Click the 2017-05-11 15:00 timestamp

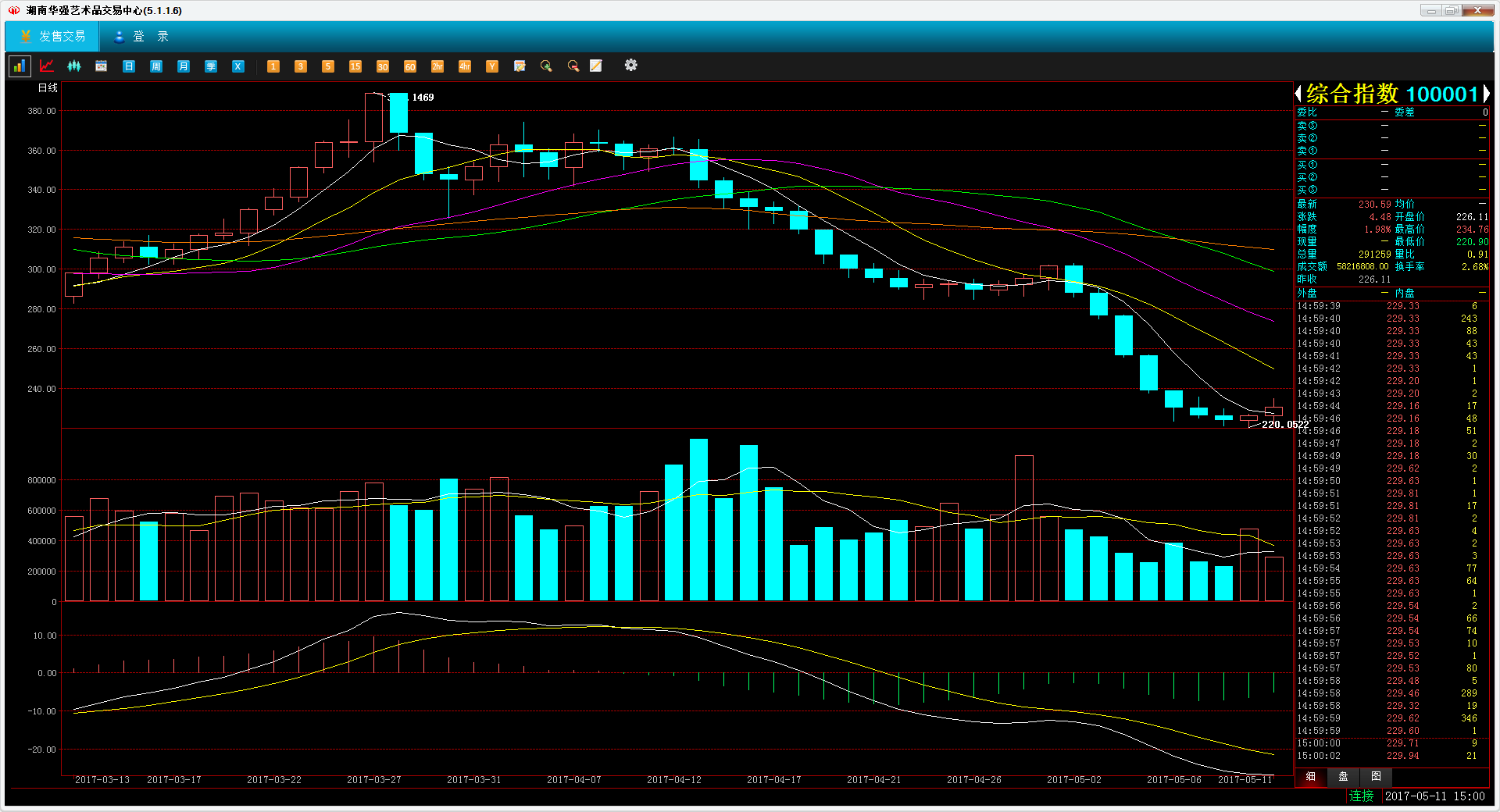click(x=1434, y=796)
